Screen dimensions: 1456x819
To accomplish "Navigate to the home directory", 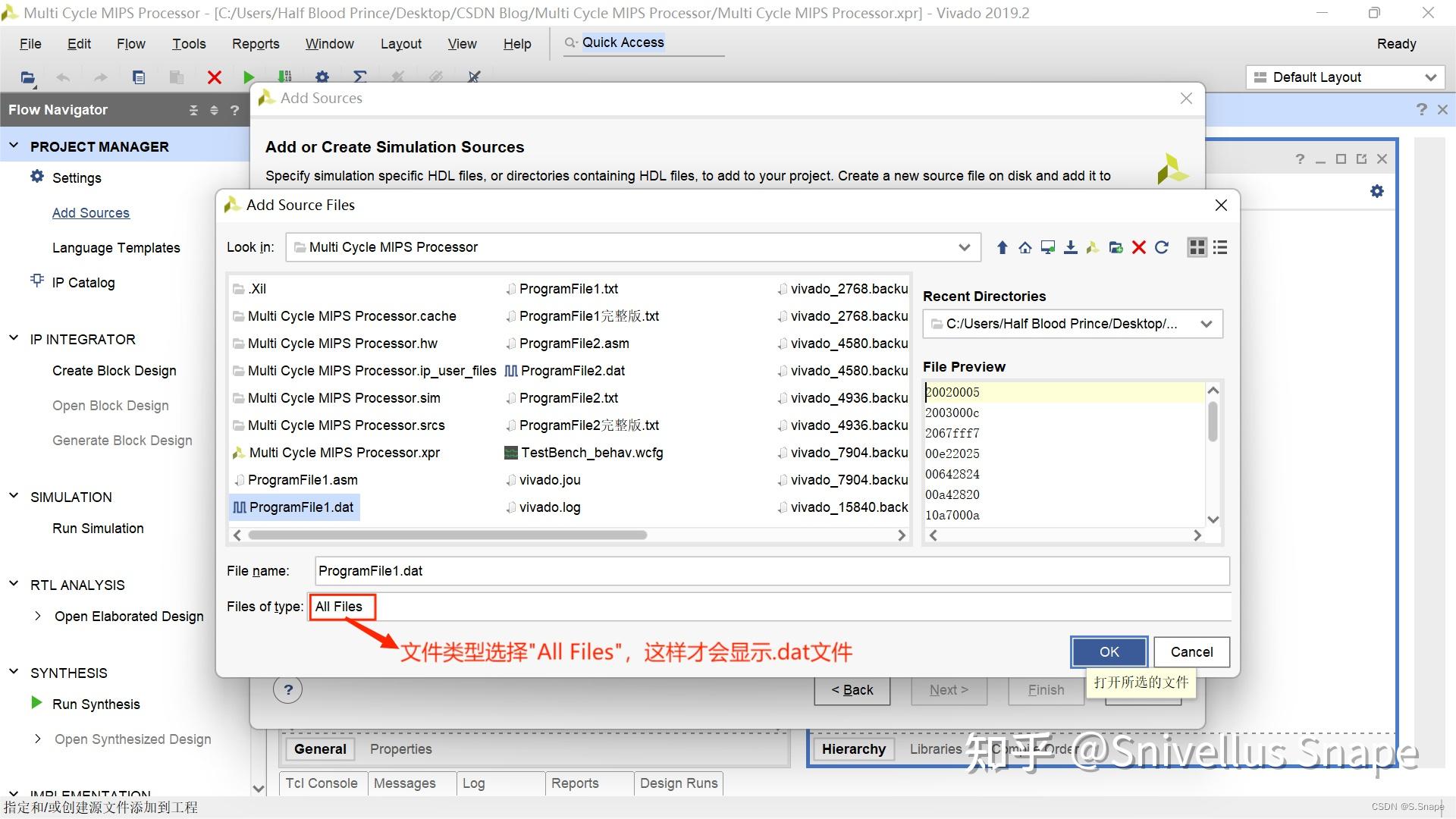I will [x=1025, y=246].
